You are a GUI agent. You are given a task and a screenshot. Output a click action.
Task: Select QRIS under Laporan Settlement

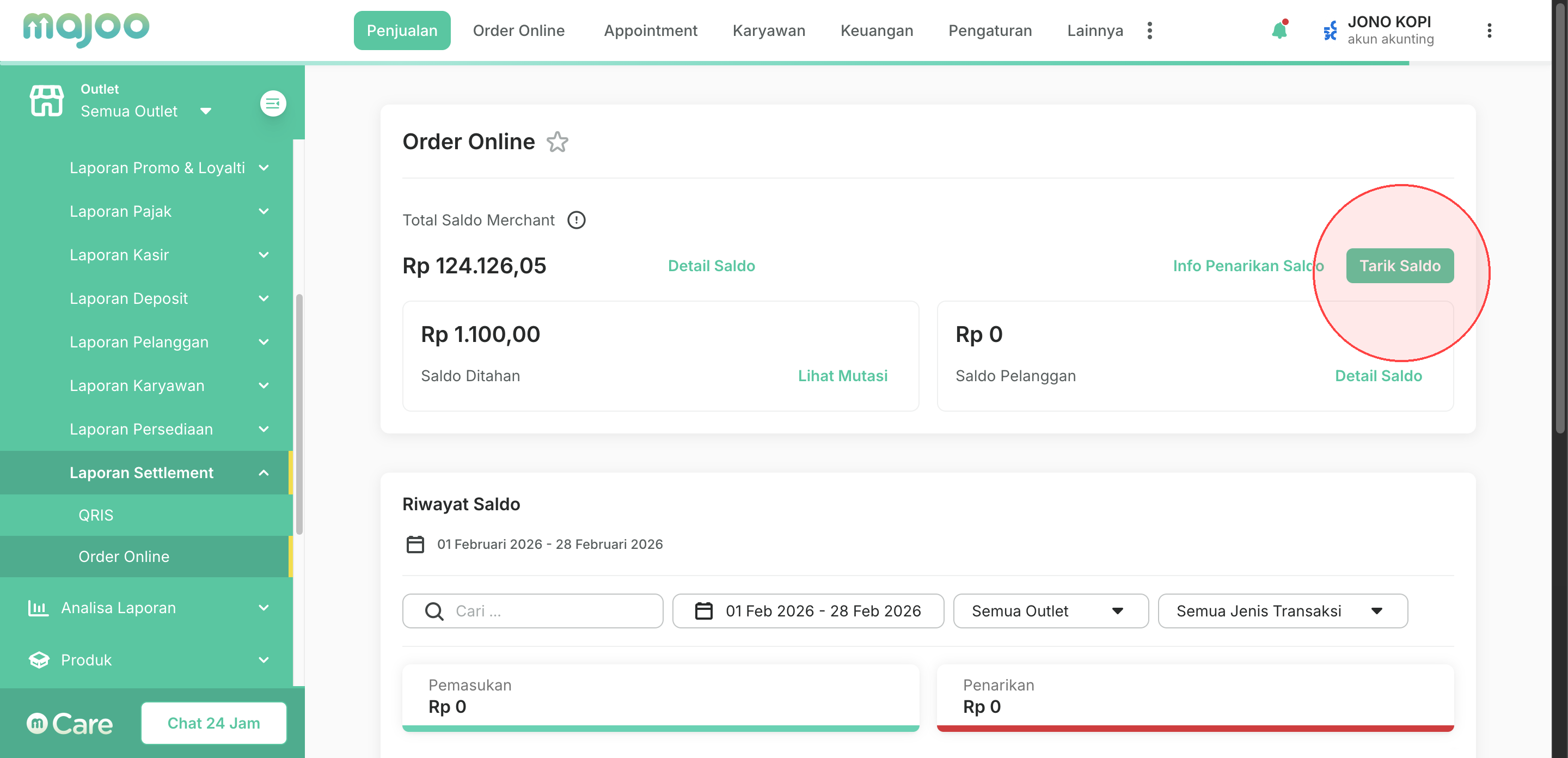(96, 515)
